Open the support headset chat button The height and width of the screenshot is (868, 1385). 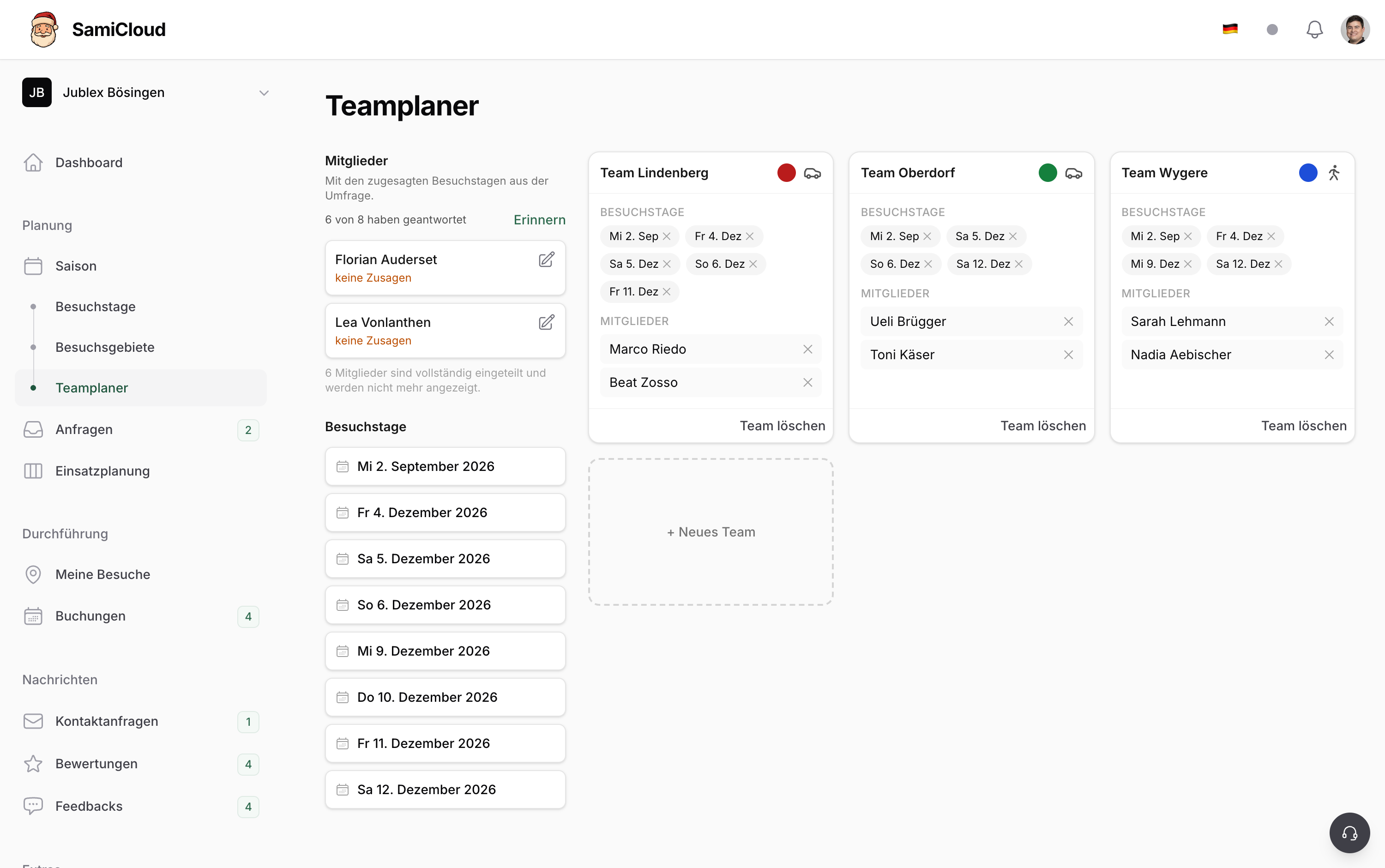(x=1349, y=832)
